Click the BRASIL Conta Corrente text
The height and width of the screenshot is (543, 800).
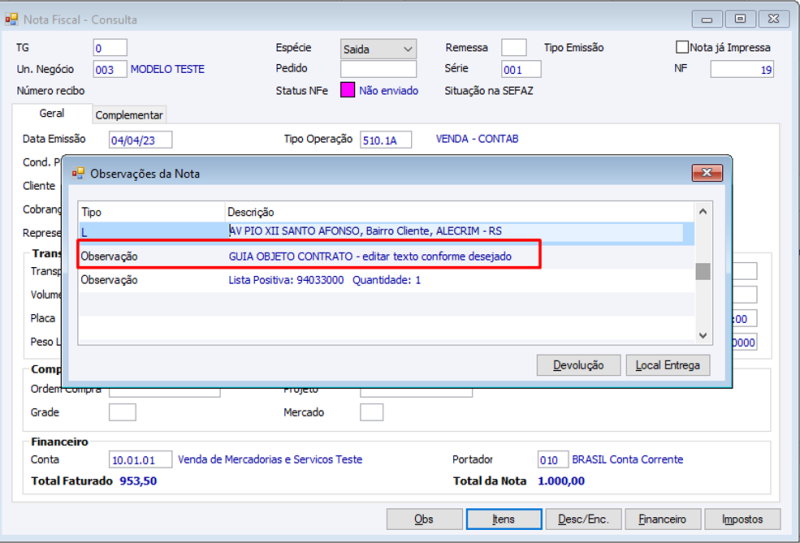[628, 459]
